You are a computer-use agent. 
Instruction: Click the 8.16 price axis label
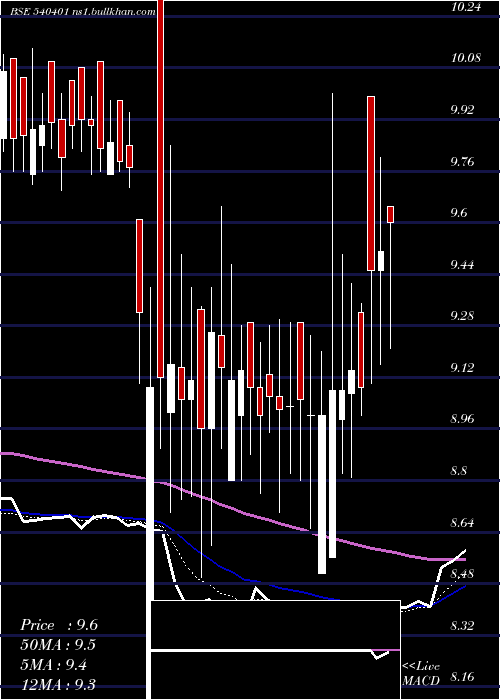[462, 677]
